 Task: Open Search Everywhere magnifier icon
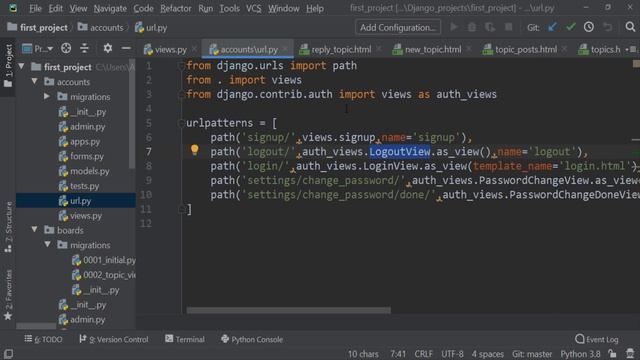click(630, 27)
